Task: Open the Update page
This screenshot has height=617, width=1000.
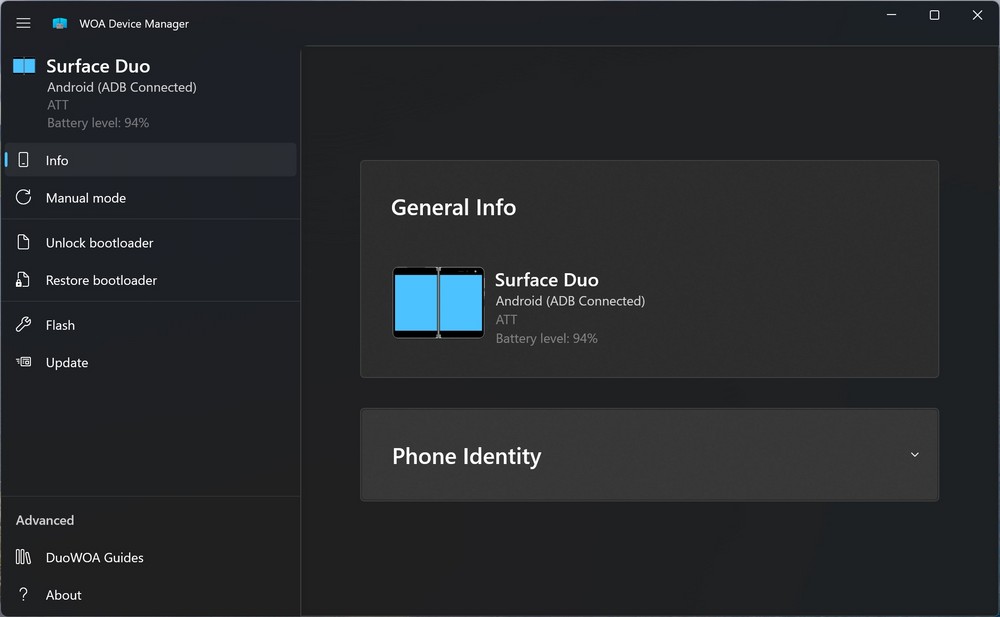Action: coord(67,362)
